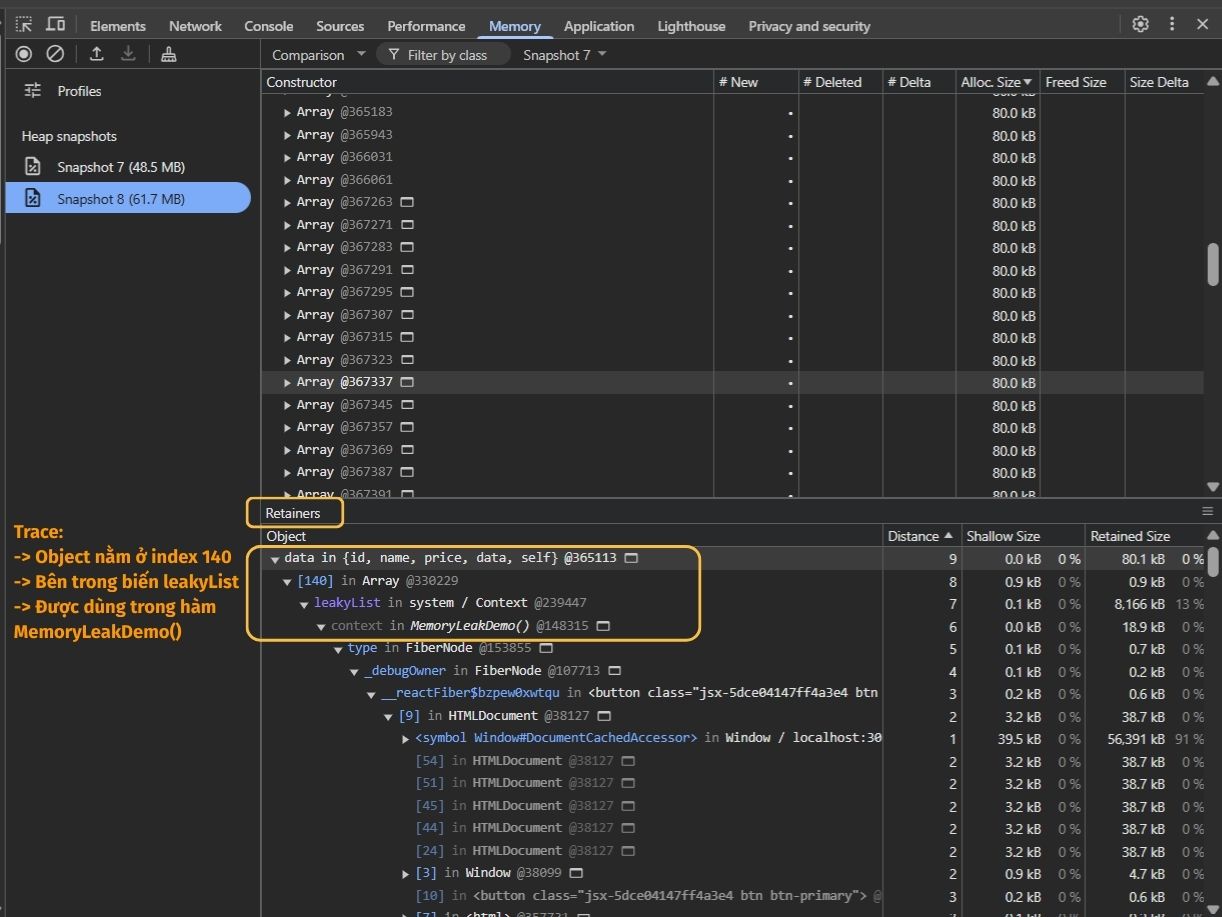The height and width of the screenshot is (917, 1222).
Task: Sort retainers by Distance column header
Action: [x=921, y=536]
